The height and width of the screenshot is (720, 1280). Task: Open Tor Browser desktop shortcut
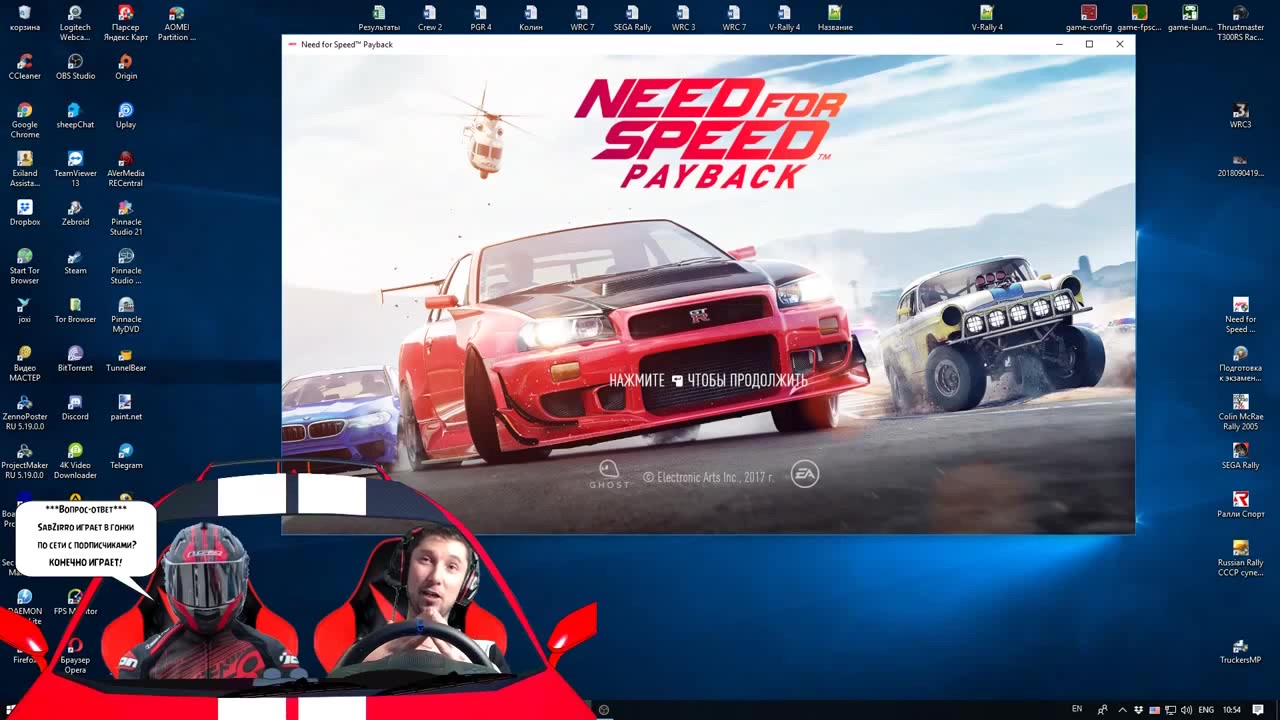point(75,311)
